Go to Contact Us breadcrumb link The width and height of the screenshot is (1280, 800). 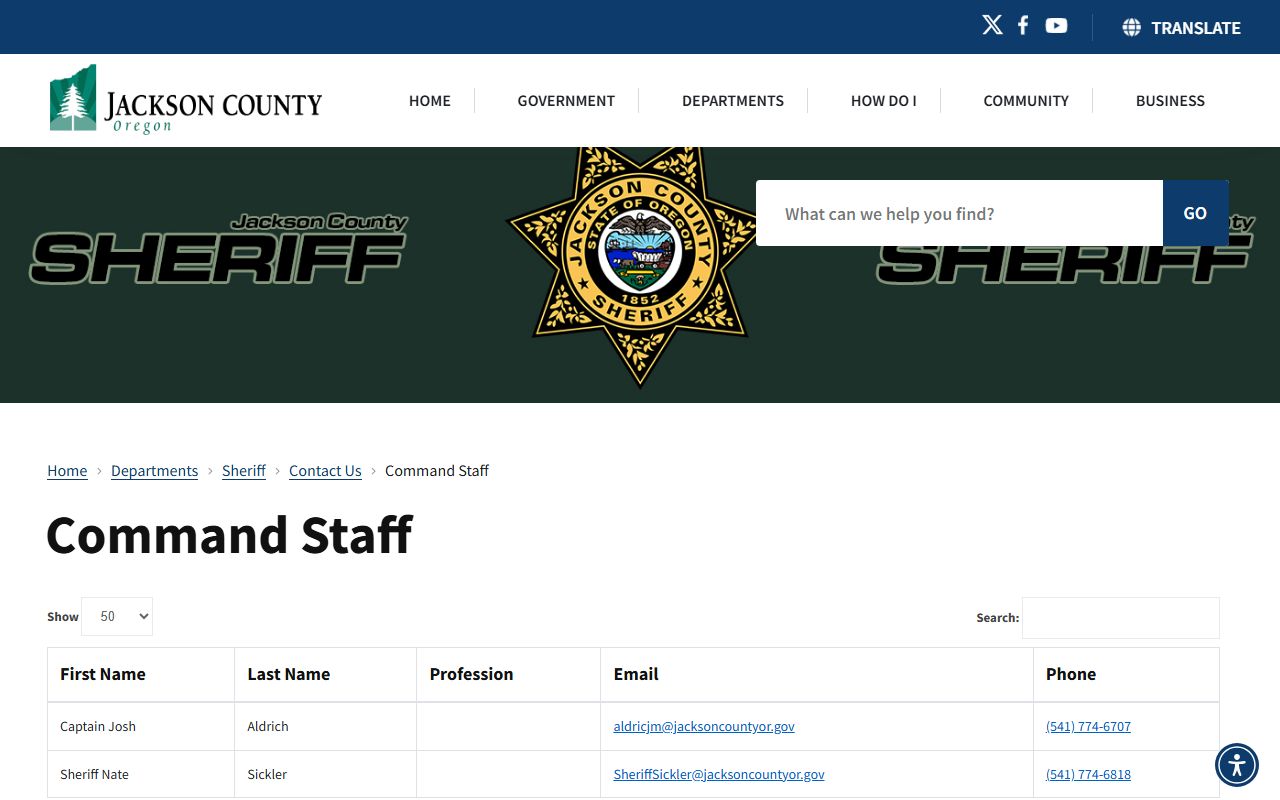click(325, 471)
